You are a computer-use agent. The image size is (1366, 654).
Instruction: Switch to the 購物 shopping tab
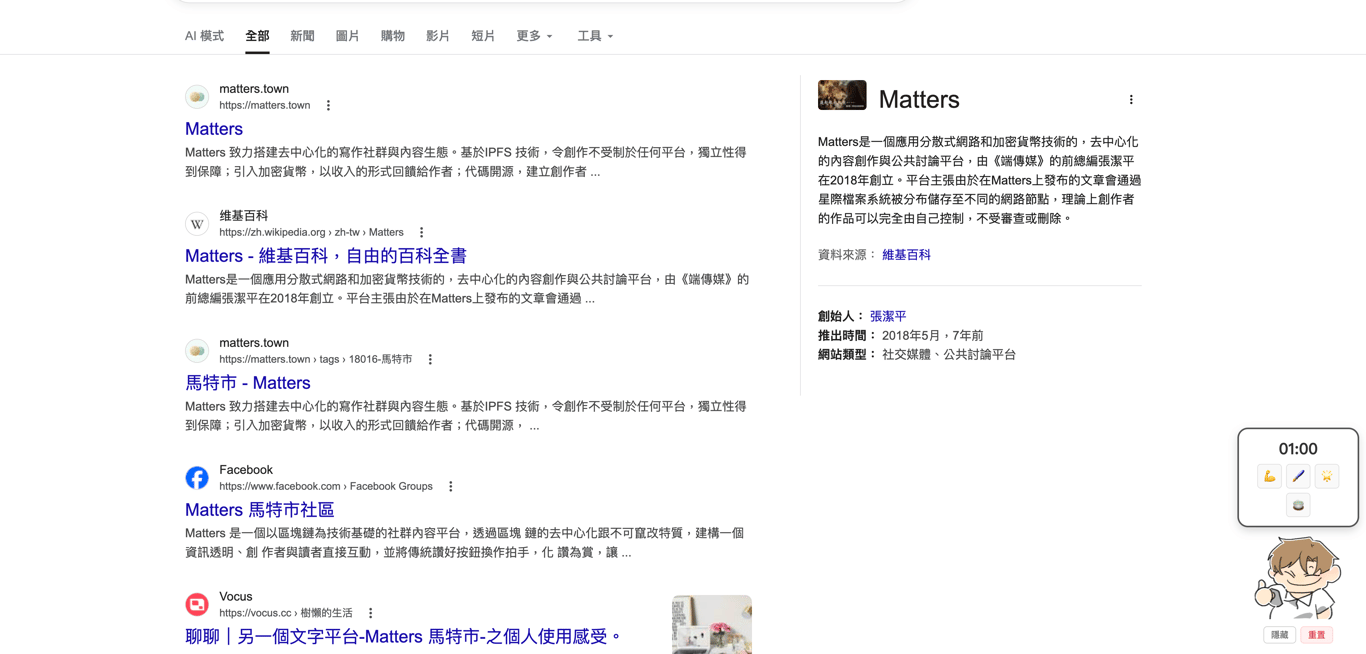[392, 36]
